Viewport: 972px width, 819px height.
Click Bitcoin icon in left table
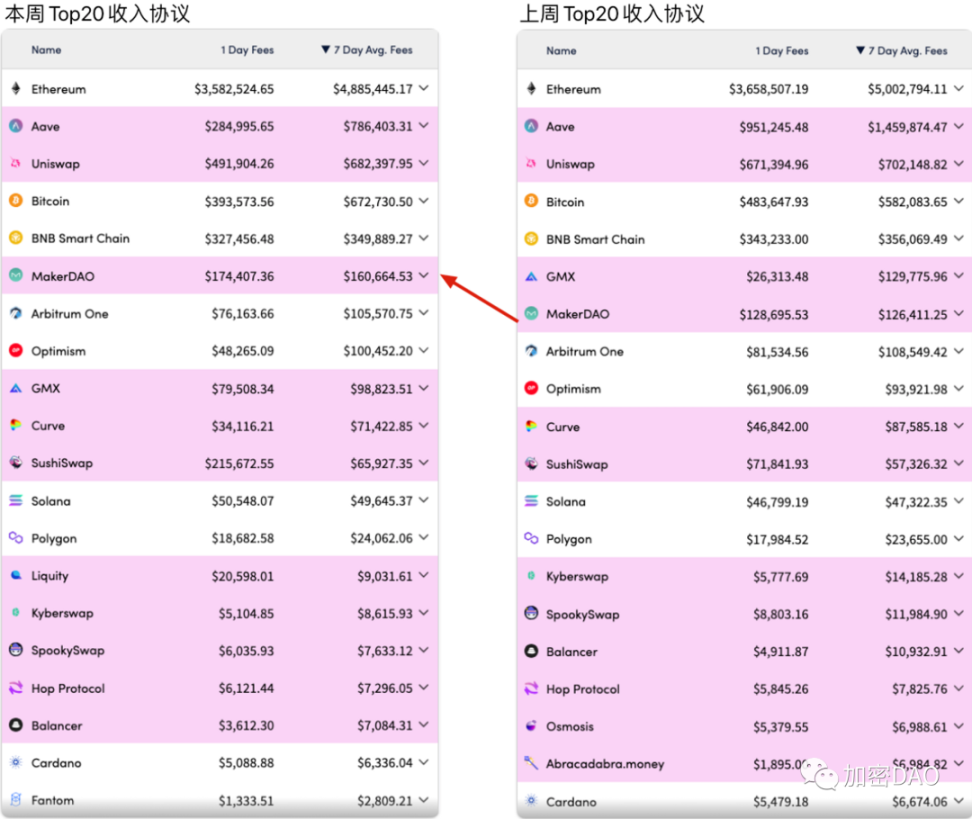16,201
